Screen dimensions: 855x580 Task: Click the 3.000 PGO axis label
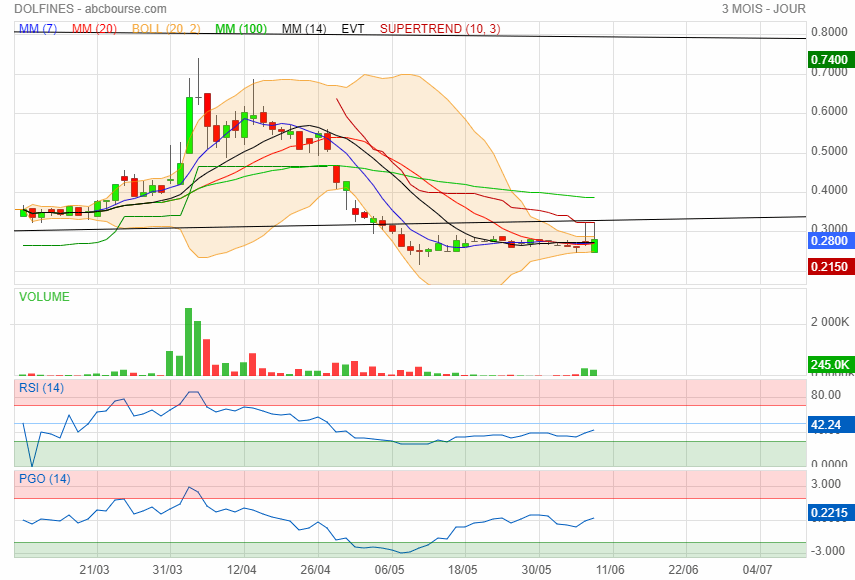pos(826,484)
